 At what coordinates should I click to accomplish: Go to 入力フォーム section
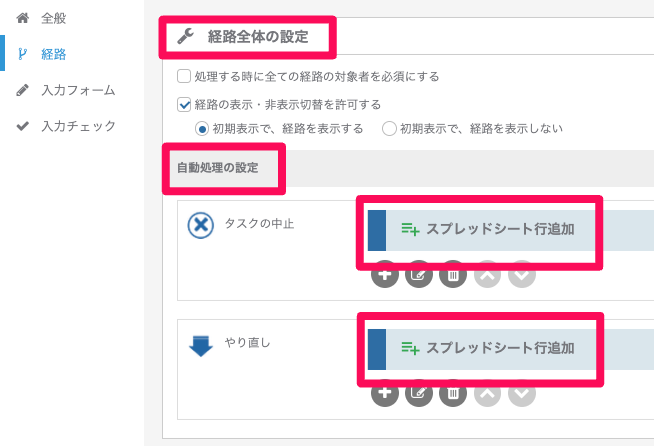click(x=78, y=90)
